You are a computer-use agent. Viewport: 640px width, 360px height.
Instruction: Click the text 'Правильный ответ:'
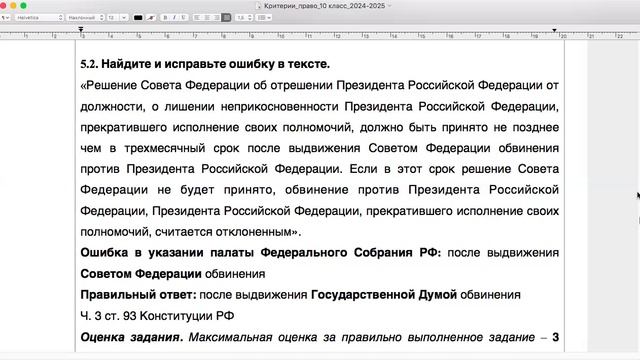click(x=138, y=295)
